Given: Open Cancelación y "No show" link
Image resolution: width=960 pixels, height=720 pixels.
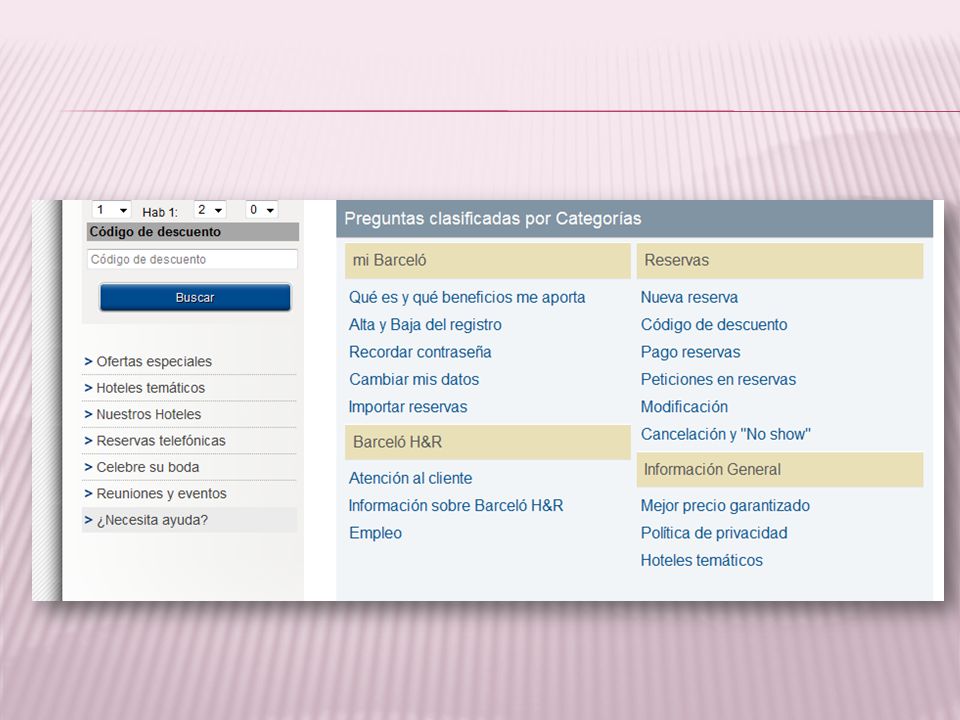Looking at the screenshot, I should [x=726, y=434].
